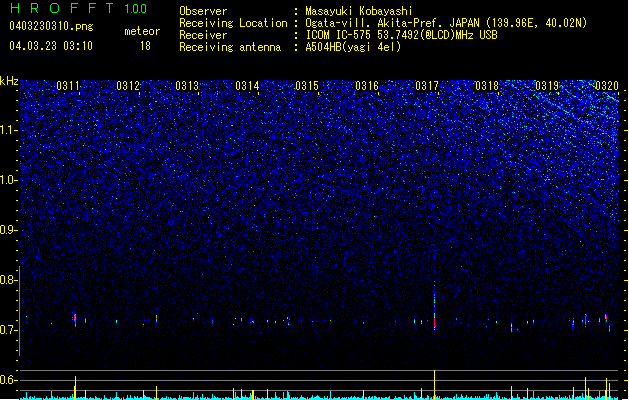This screenshot has width=629, height=400.
Task: Click the 1.0 kHz axis label
Action: point(9,180)
